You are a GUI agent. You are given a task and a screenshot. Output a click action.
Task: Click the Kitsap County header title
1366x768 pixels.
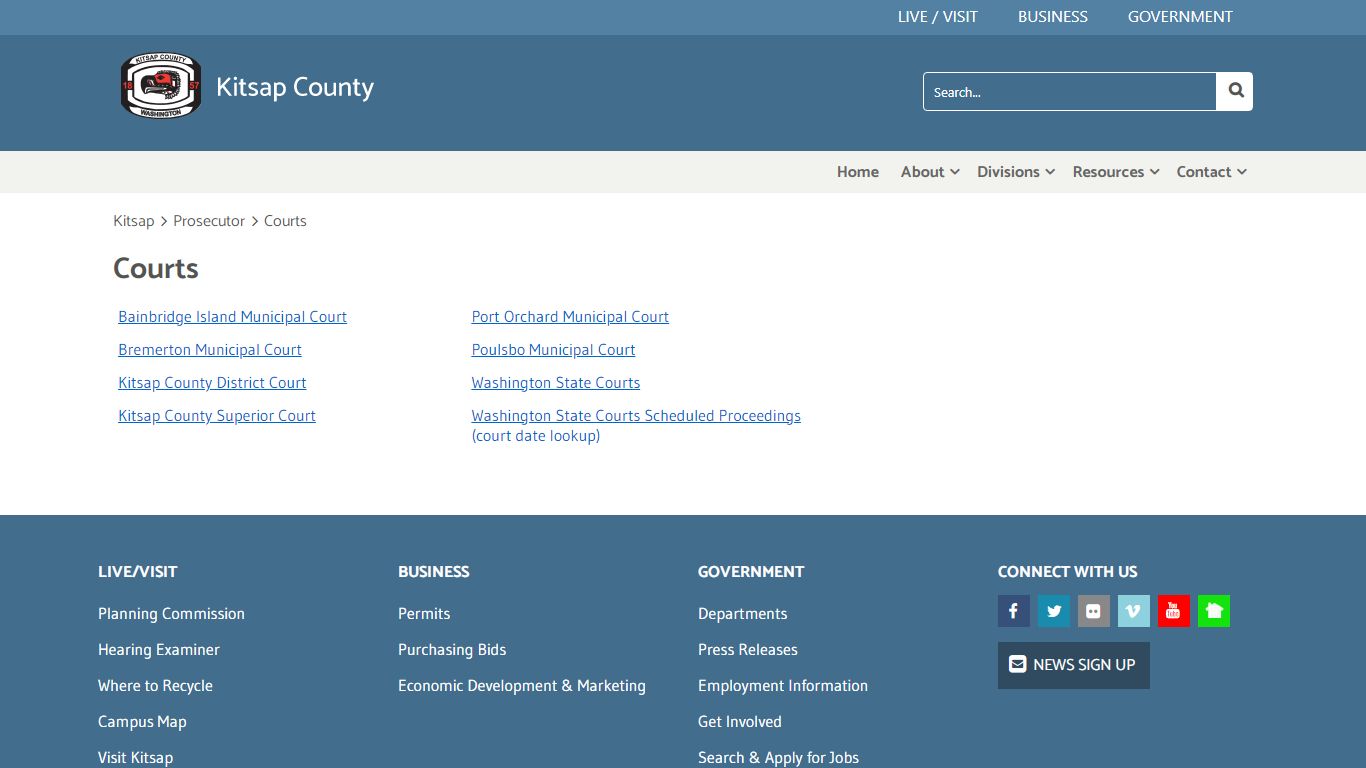click(x=295, y=87)
